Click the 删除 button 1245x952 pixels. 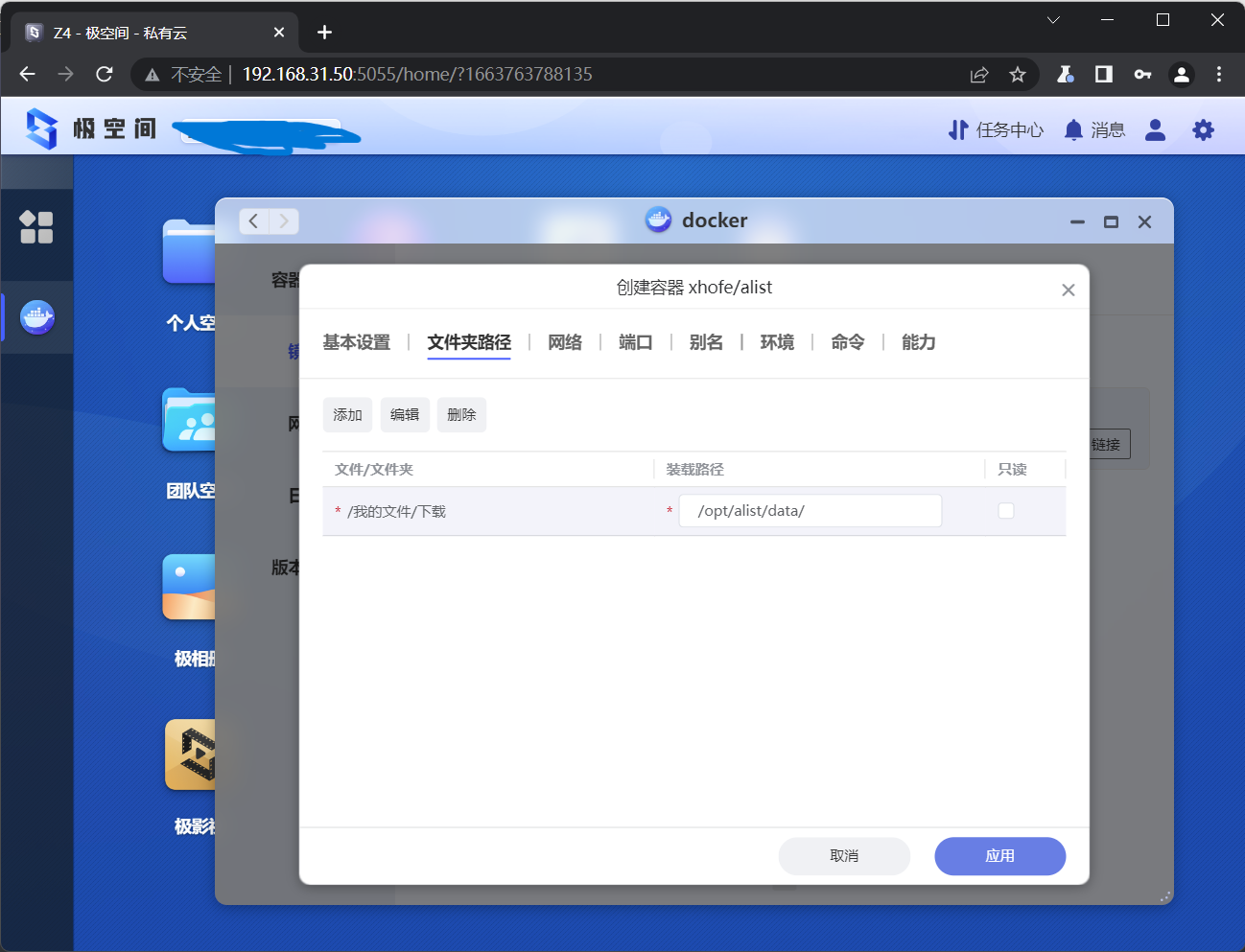[x=461, y=415]
